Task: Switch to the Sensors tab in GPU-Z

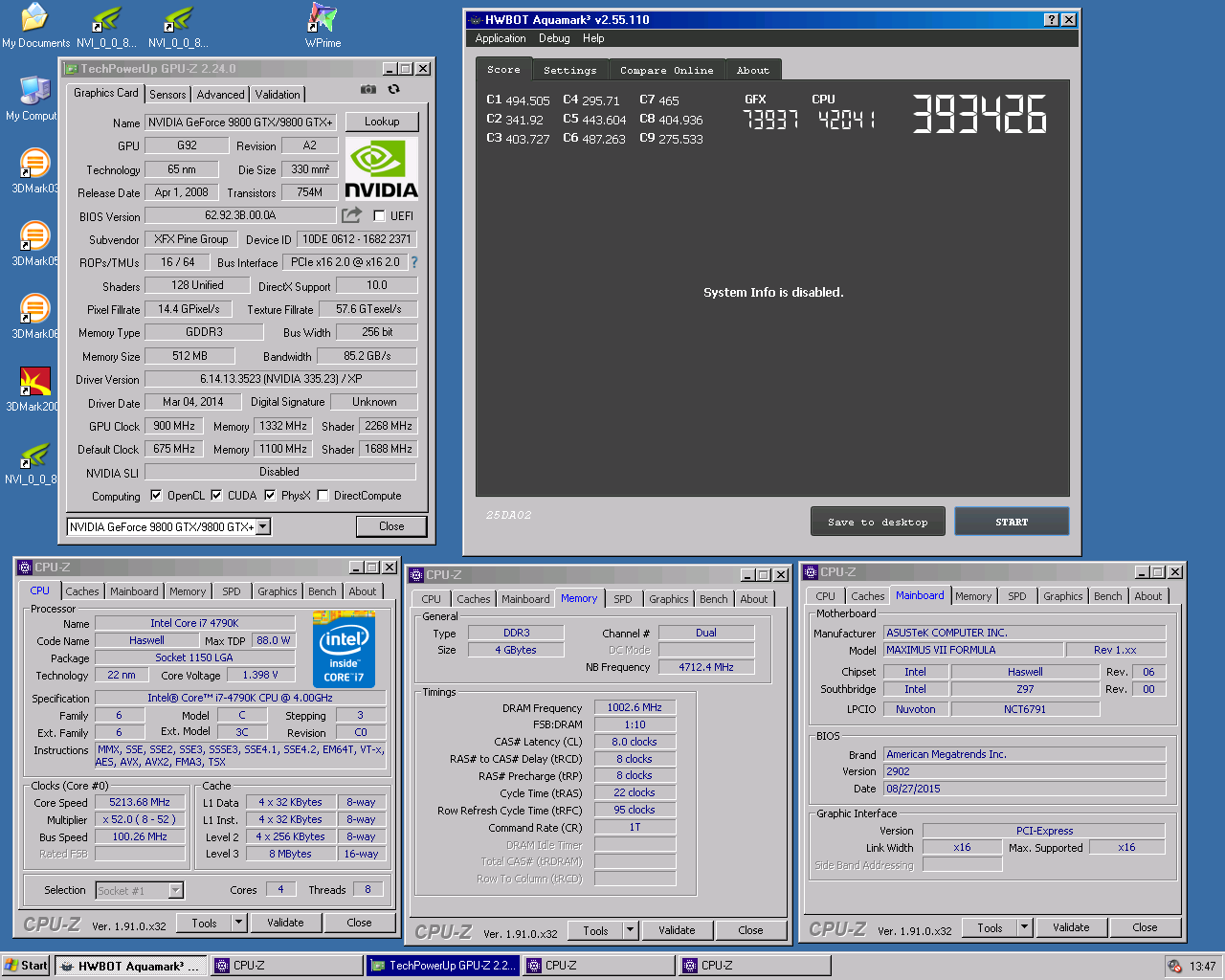Action: (167, 95)
